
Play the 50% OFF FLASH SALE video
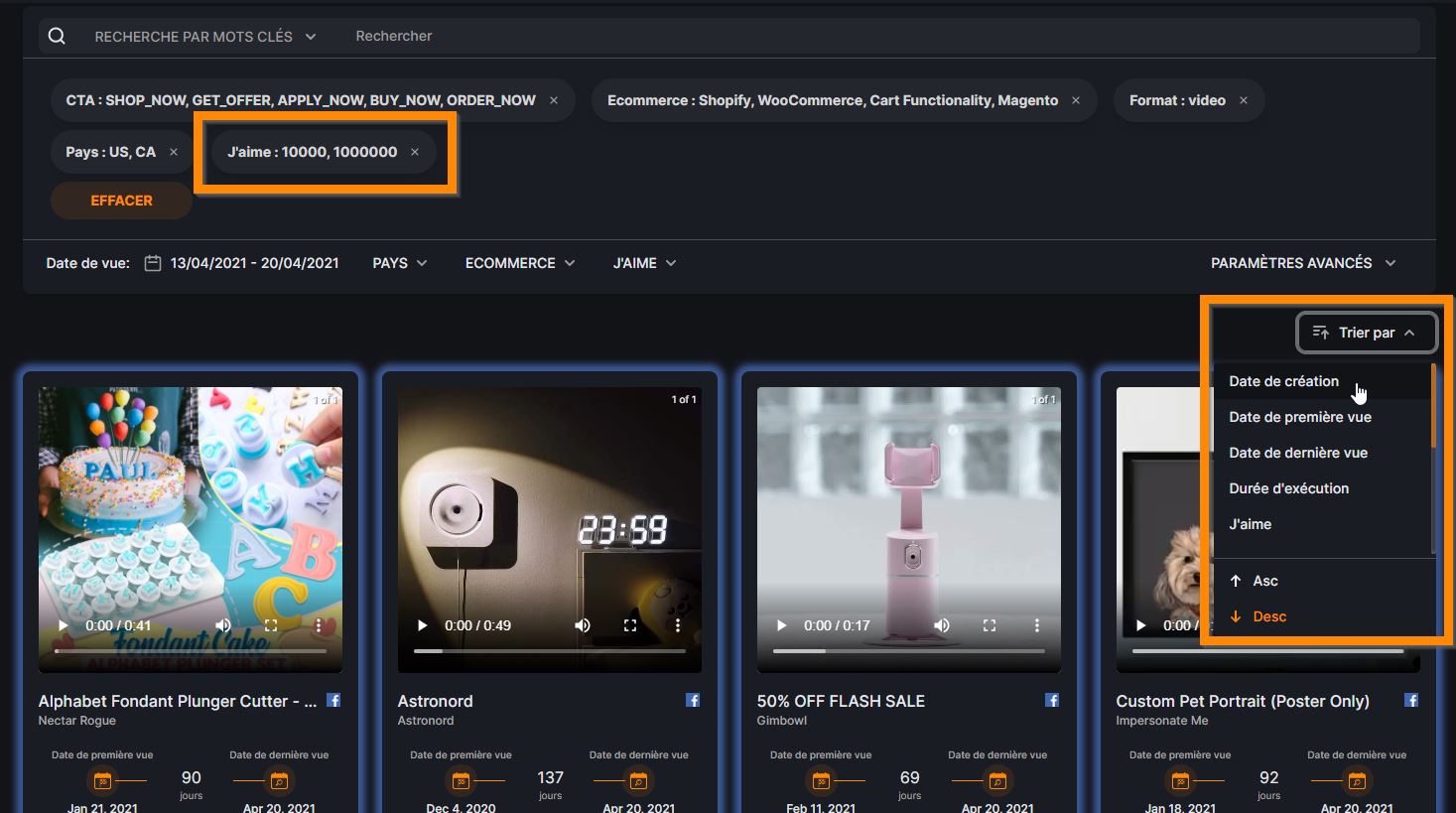(781, 625)
